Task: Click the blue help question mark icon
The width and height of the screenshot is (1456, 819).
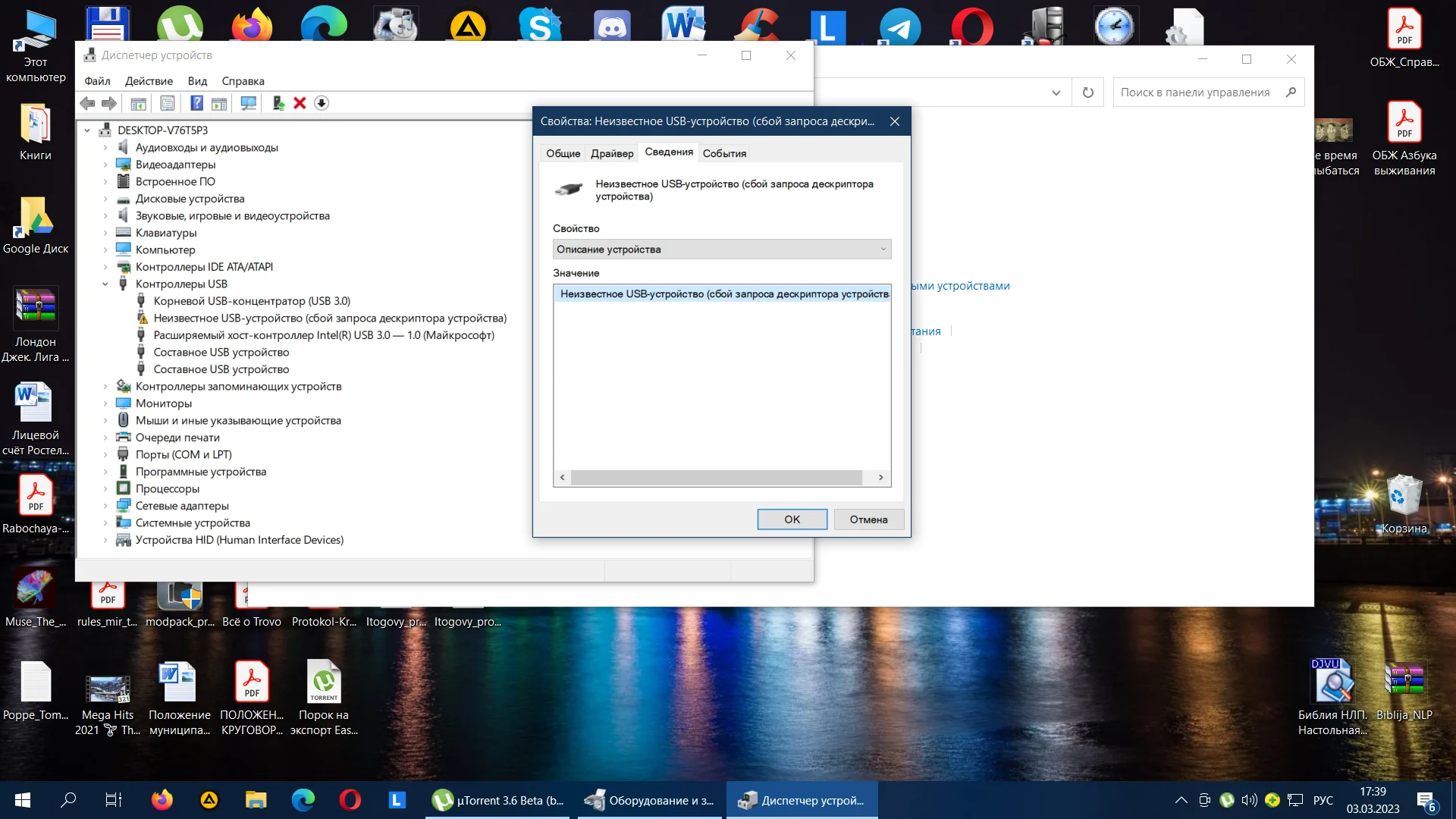Action: 196,103
